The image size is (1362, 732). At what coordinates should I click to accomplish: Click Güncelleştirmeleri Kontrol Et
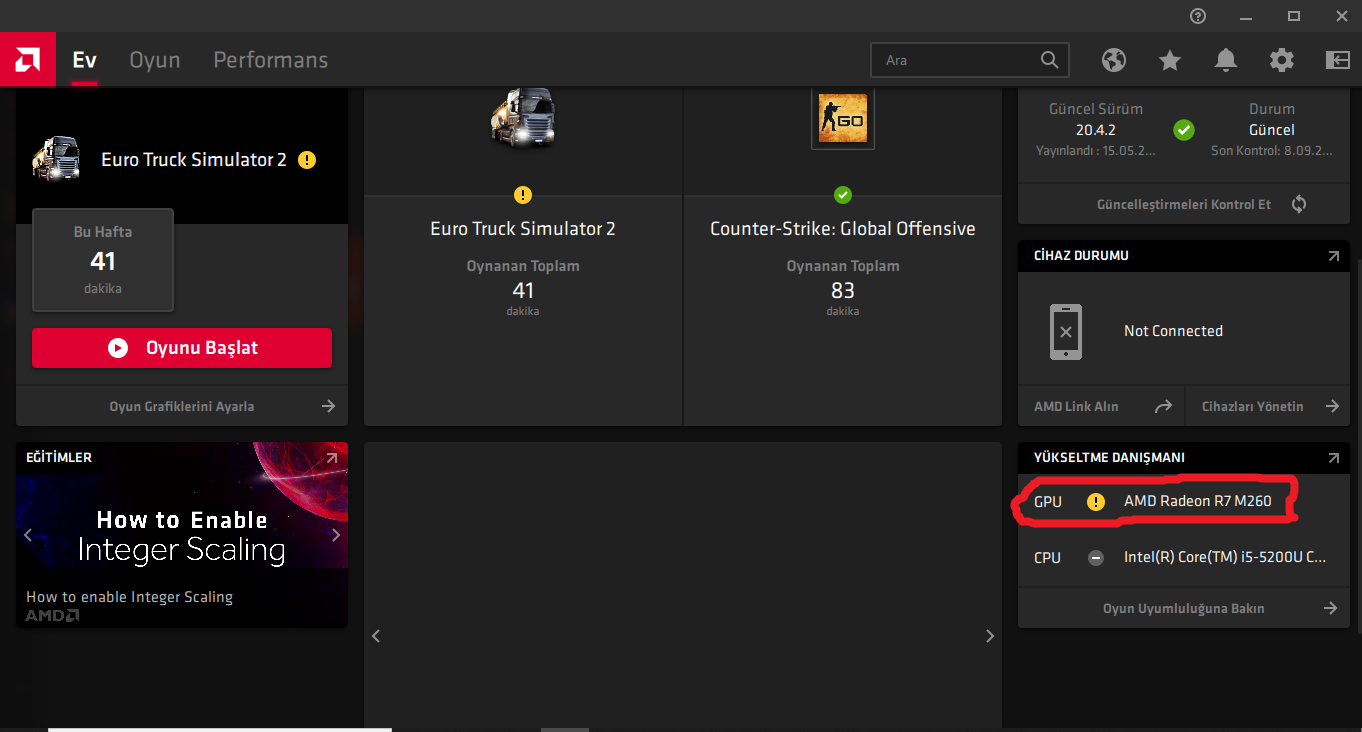(1184, 204)
